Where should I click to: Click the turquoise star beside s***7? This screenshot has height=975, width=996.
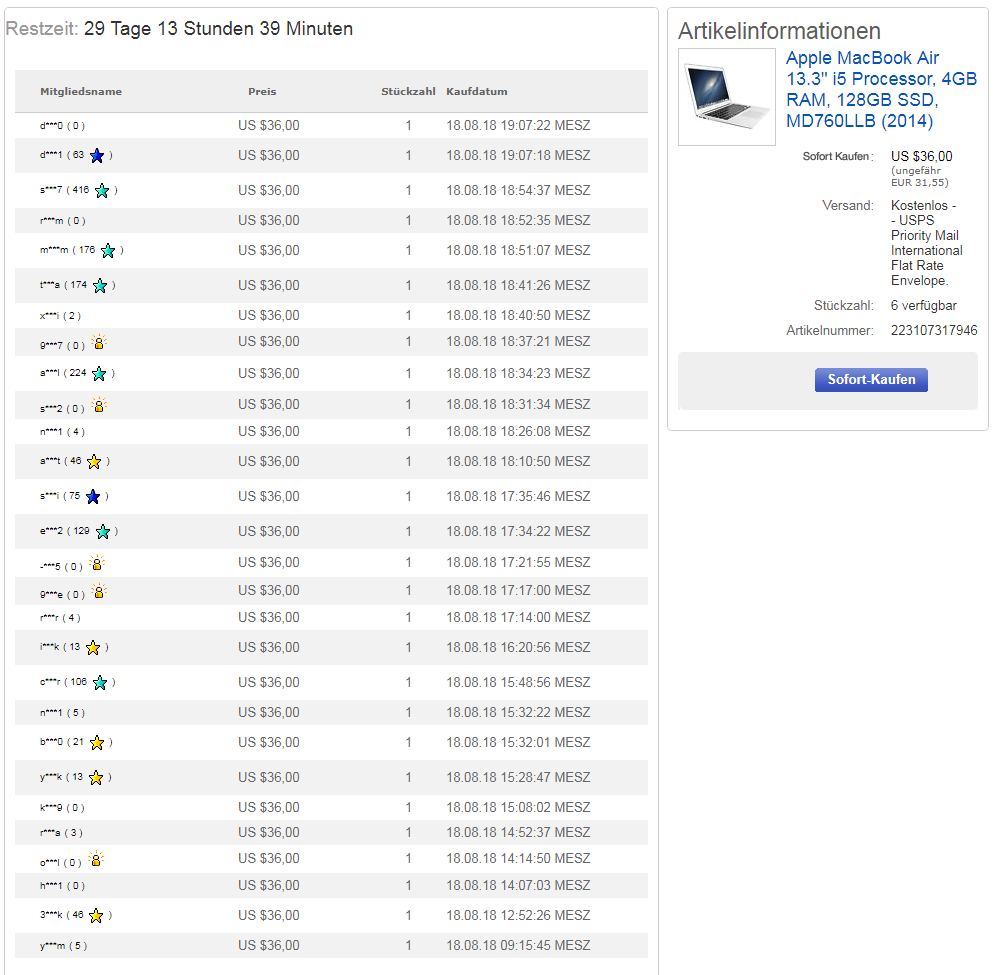(x=102, y=190)
